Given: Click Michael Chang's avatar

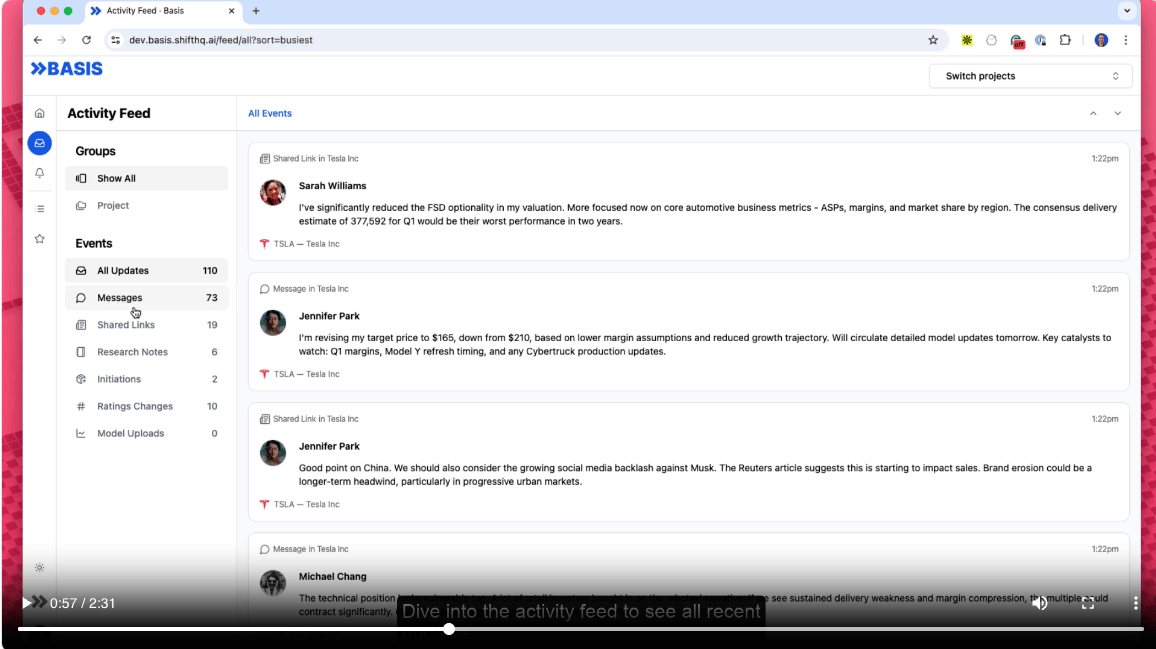Looking at the screenshot, I should click(273, 583).
